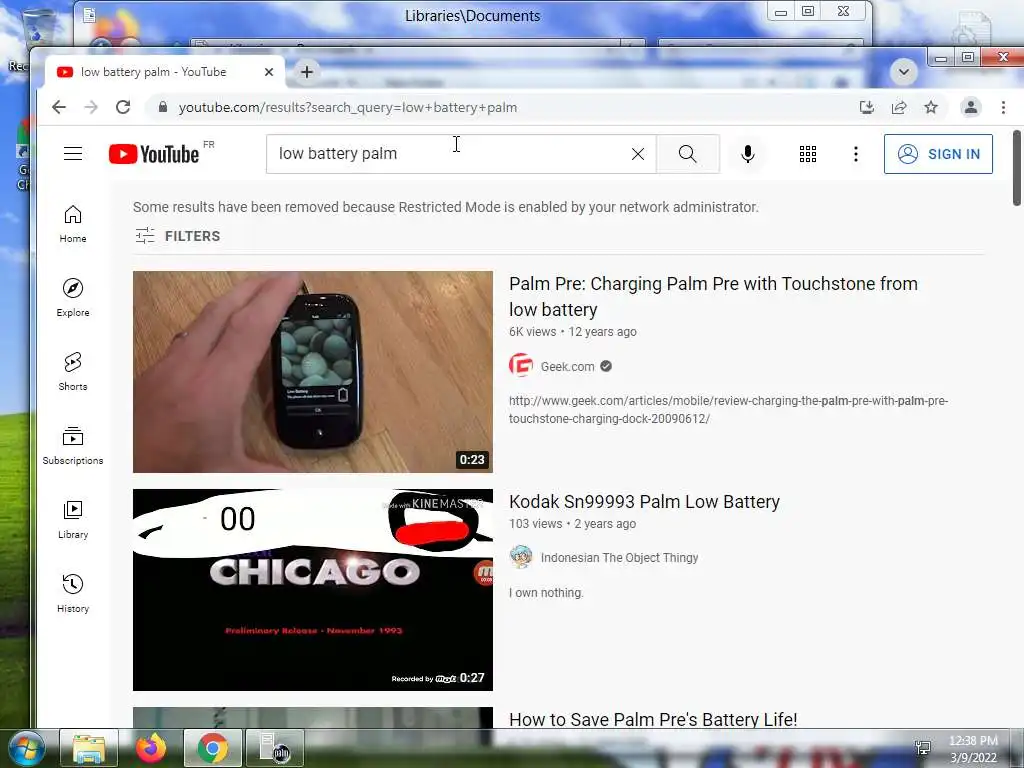Switch to Chrome in the taskbar

click(x=213, y=748)
